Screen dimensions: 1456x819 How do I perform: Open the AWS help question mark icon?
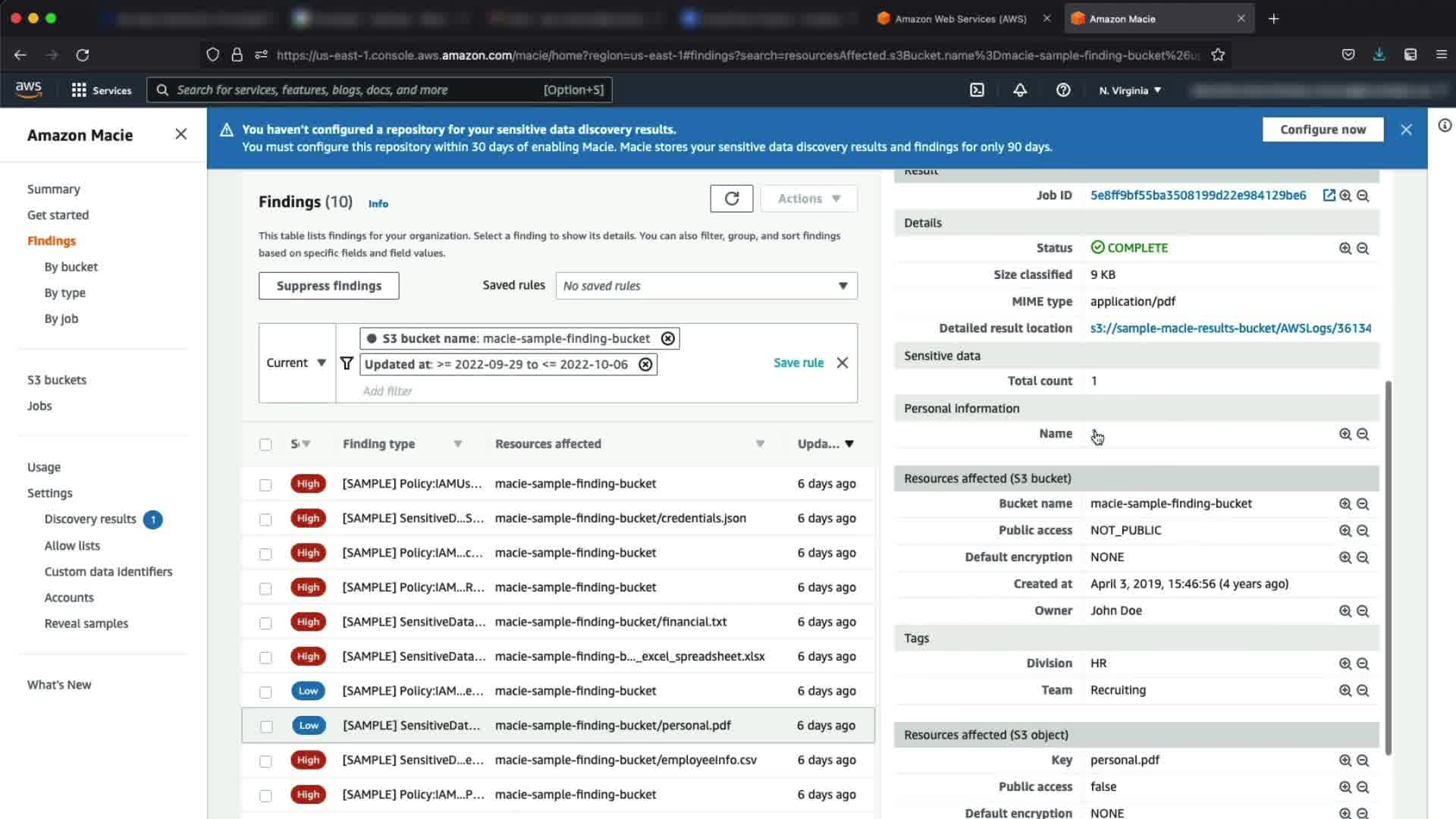point(1063,90)
